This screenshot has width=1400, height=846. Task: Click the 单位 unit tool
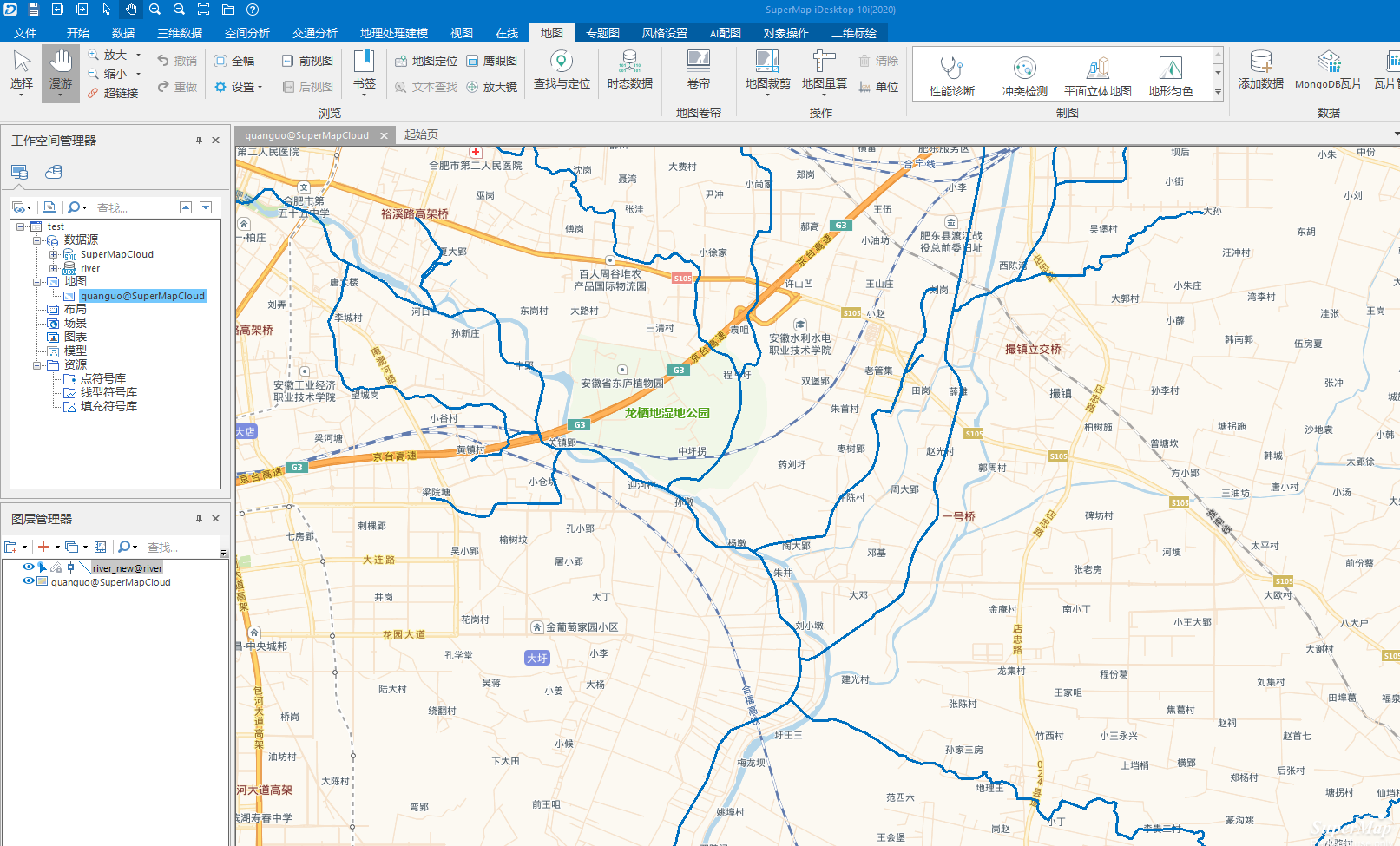click(x=878, y=87)
